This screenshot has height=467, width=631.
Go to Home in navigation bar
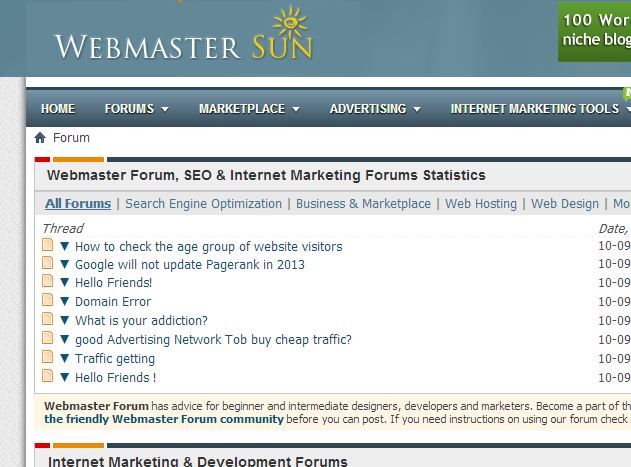click(58, 109)
